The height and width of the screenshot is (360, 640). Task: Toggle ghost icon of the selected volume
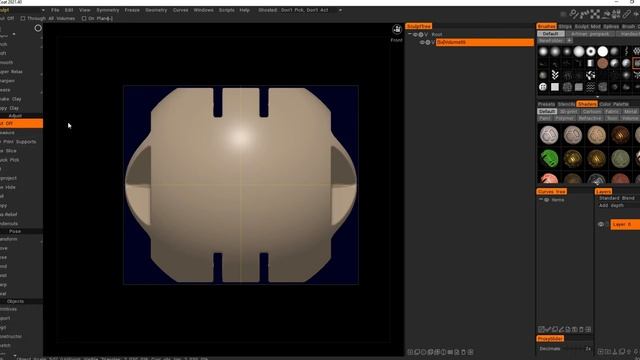tap(428, 42)
